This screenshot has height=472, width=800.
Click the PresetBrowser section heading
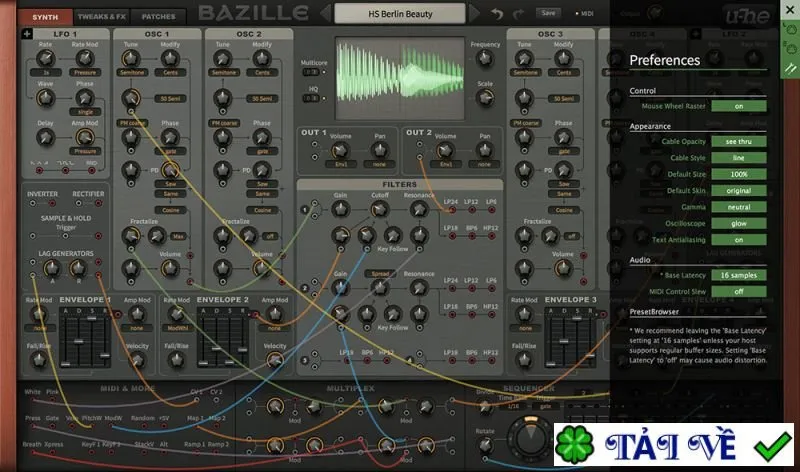pos(654,311)
